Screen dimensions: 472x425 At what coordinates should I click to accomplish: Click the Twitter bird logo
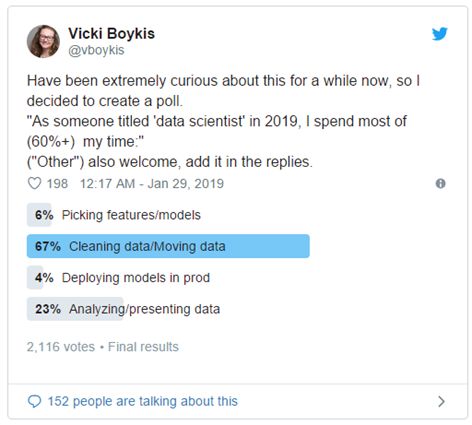tap(440, 34)
